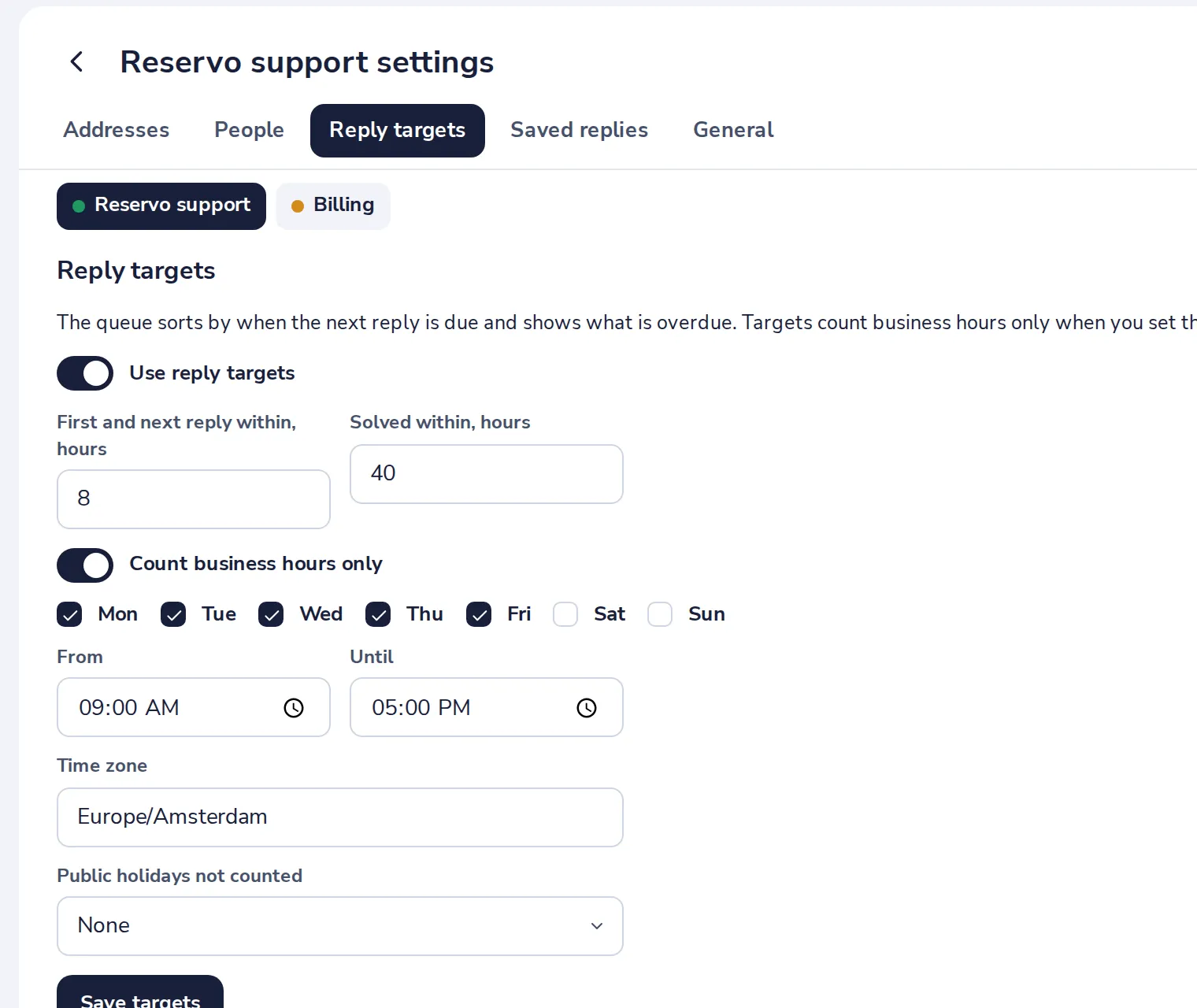Edit the Solved within hours field
The image size is (1197, 1008).
(487, 474)
